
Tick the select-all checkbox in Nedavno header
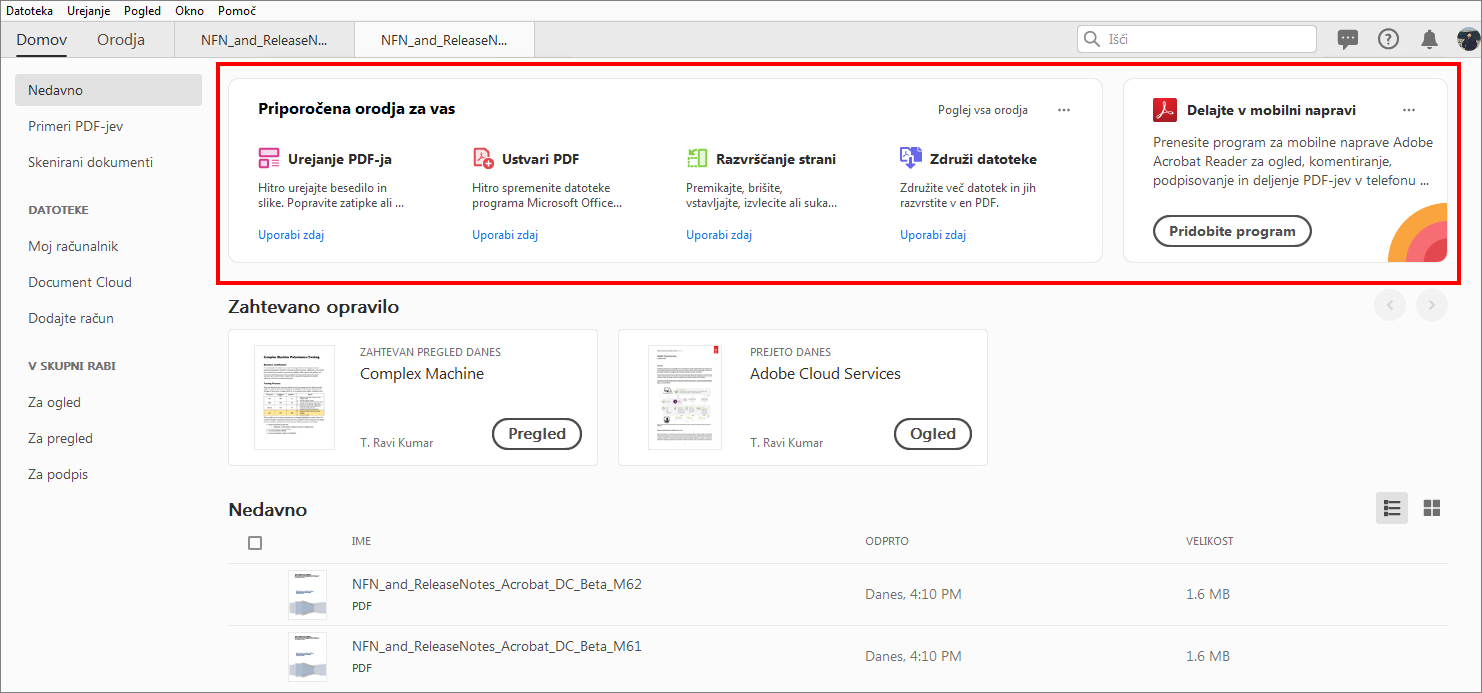click(x=255, y=542)
